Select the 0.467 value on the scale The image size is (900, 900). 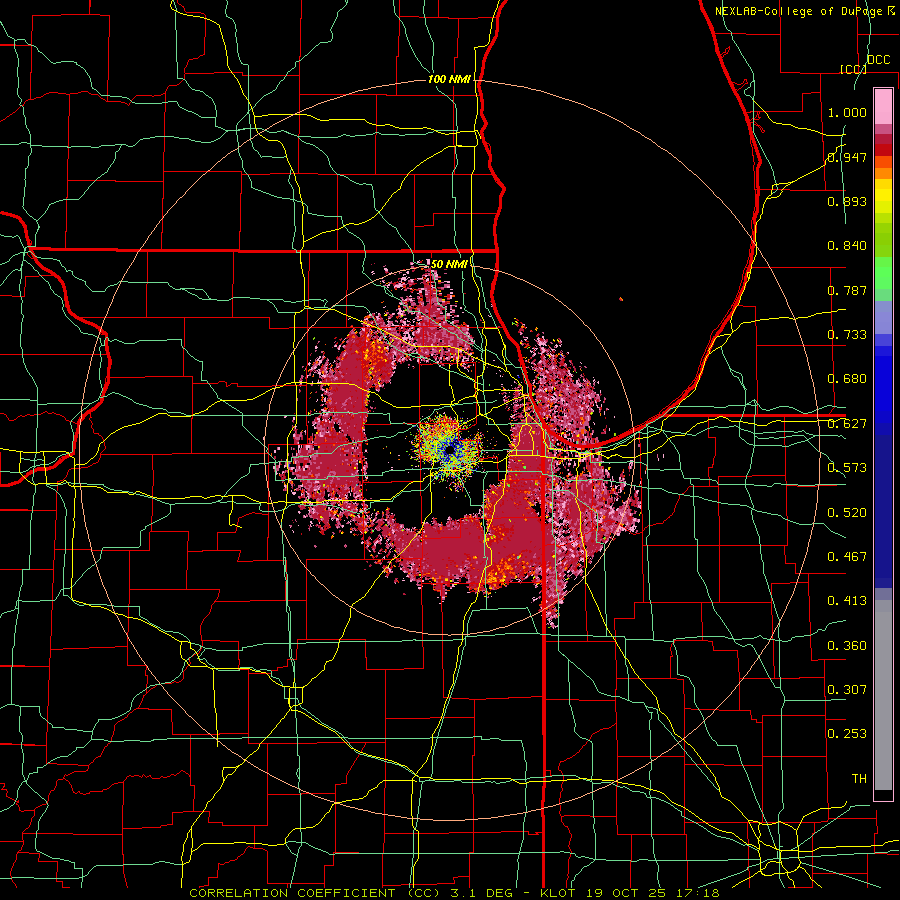pos(847,557)
